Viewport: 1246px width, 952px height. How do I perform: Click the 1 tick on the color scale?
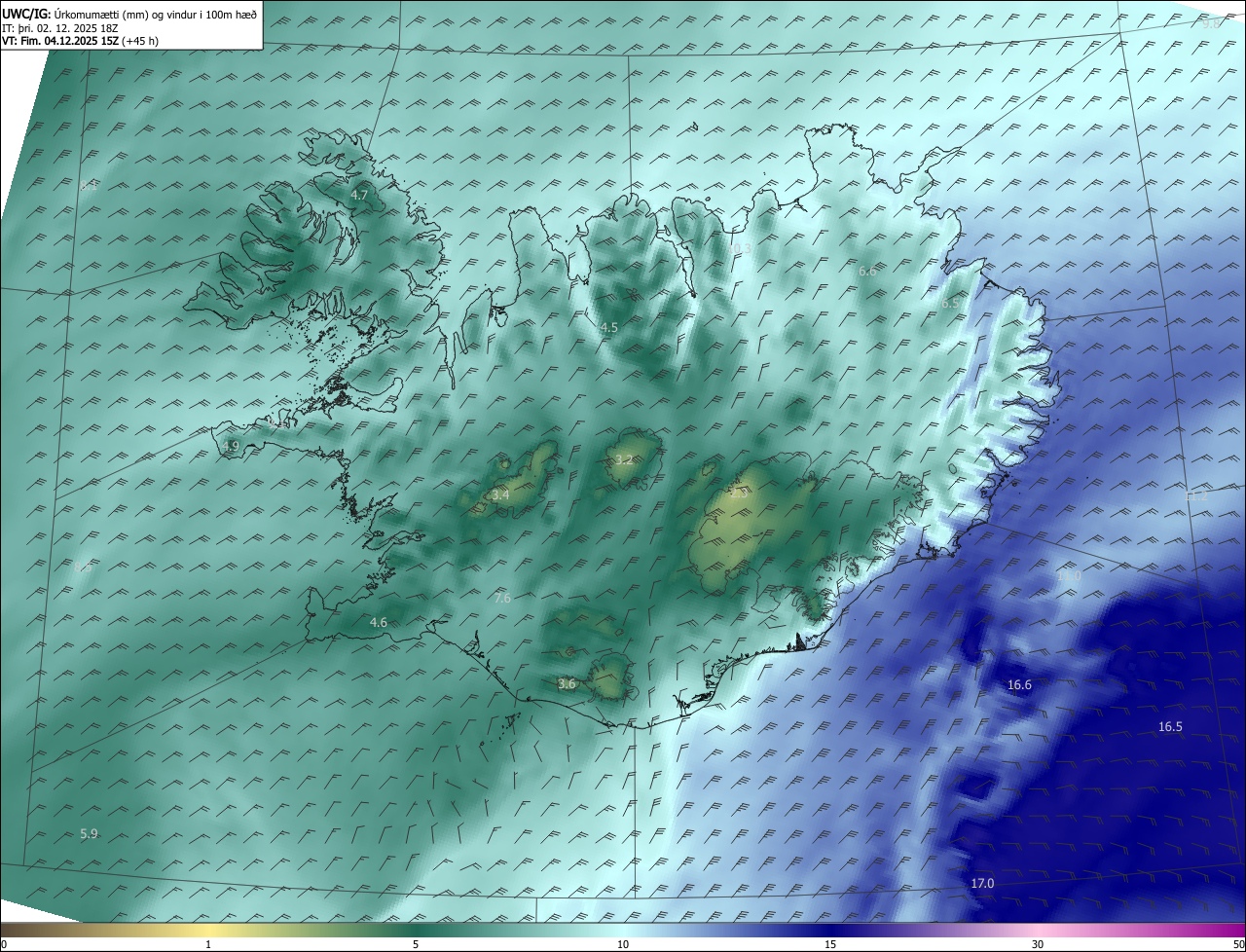click(208, 944)
